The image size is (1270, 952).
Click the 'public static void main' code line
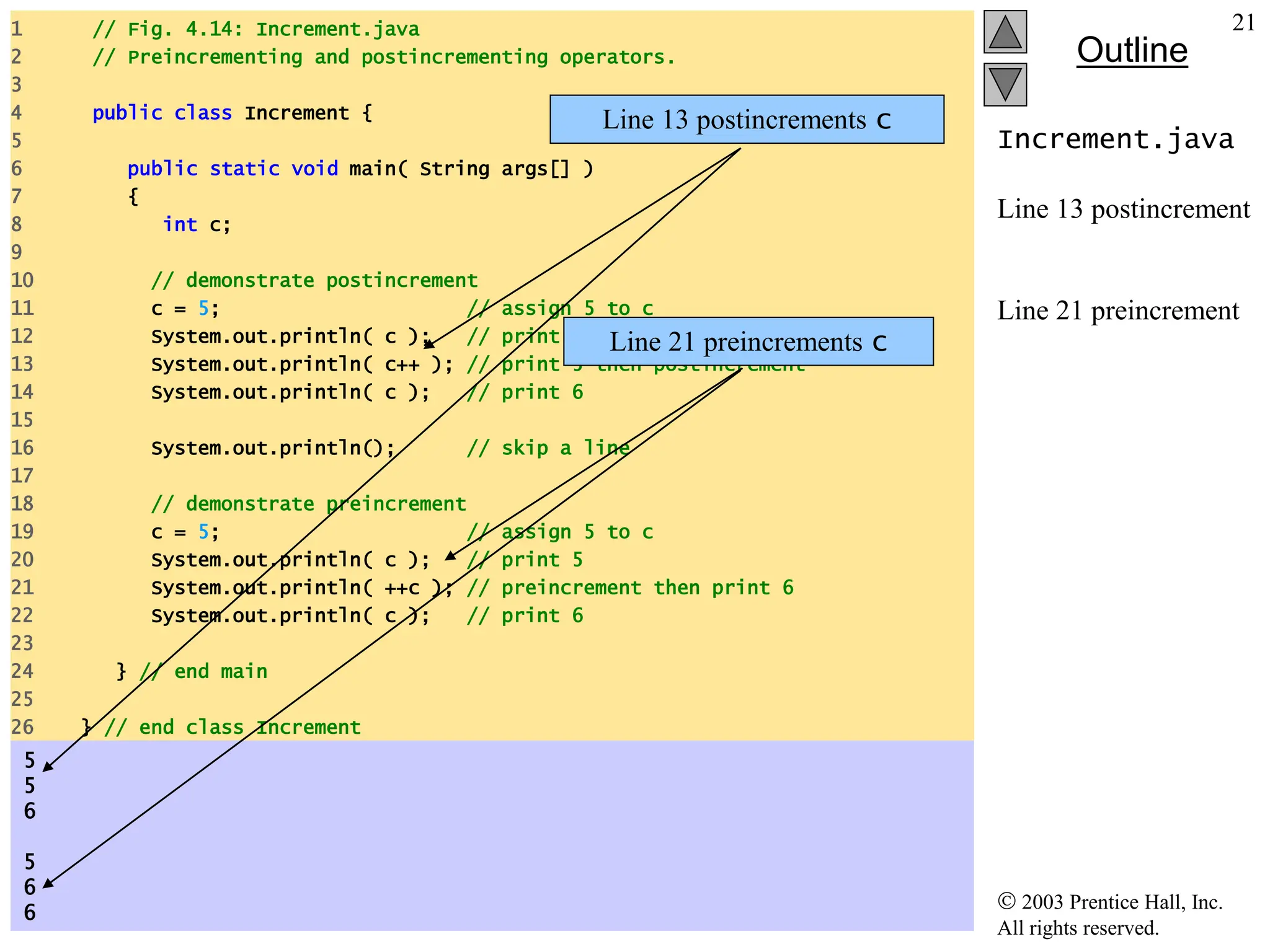pos(360,169)
